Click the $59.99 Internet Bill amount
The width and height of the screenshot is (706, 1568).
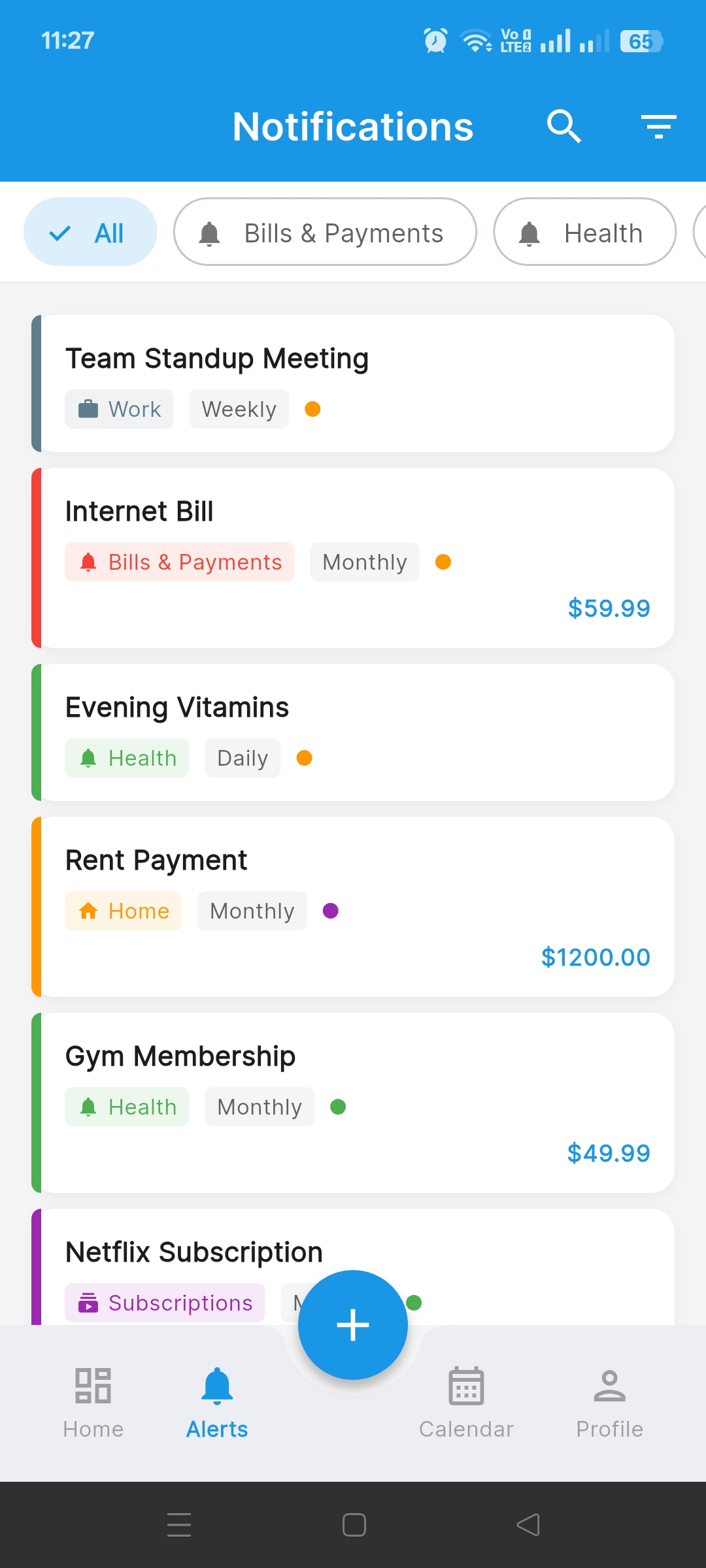[609, 609]
